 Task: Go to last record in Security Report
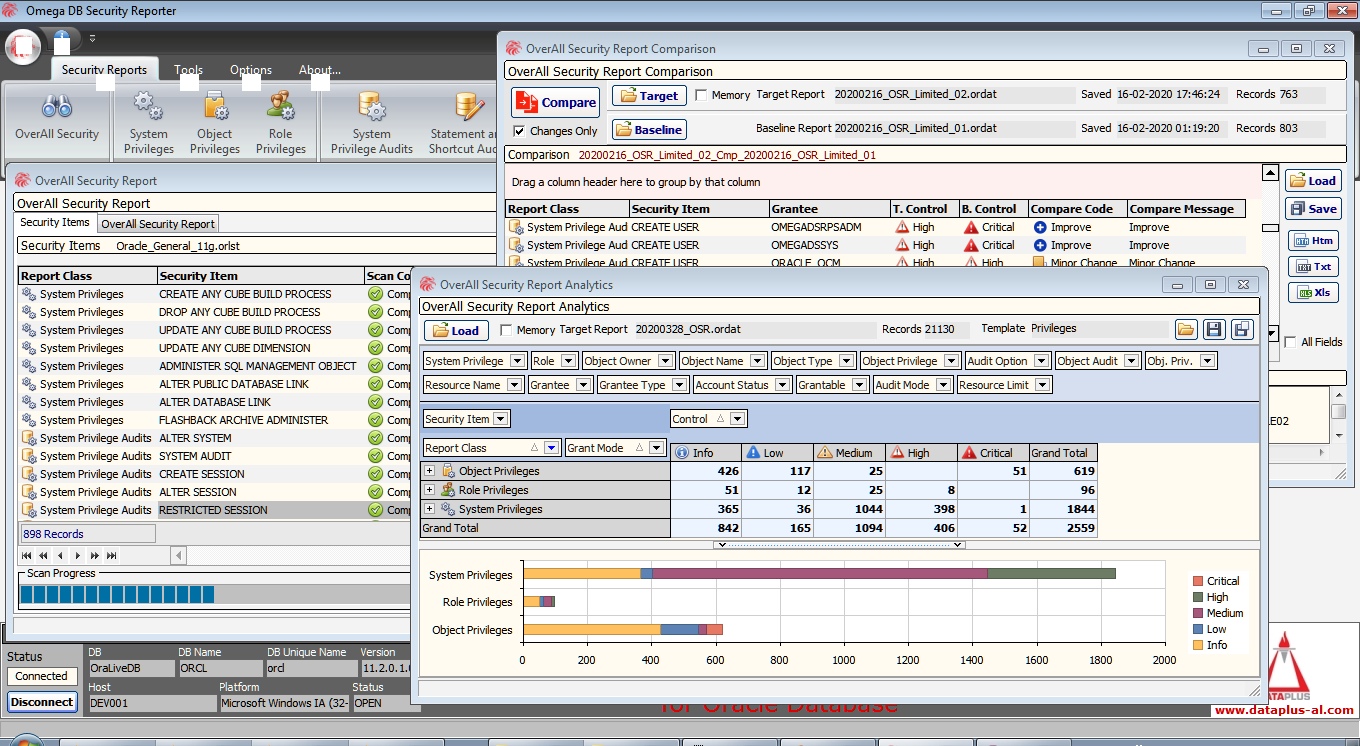pos(112,555)
